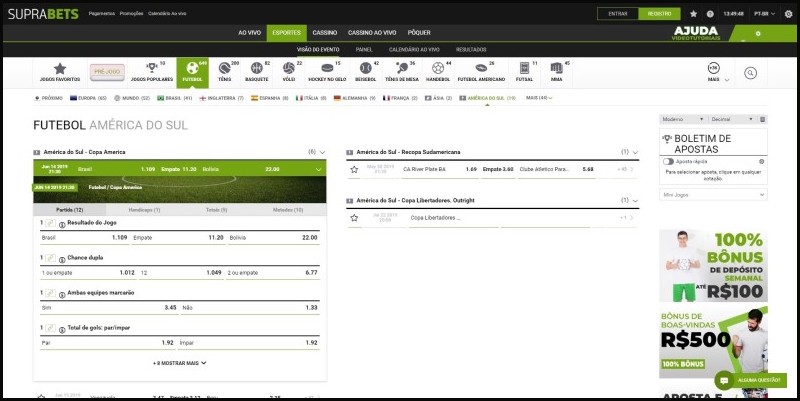The image size is (800, 401).
Task: Switch to Metades (10) market tab
Action: pos(288,210)
